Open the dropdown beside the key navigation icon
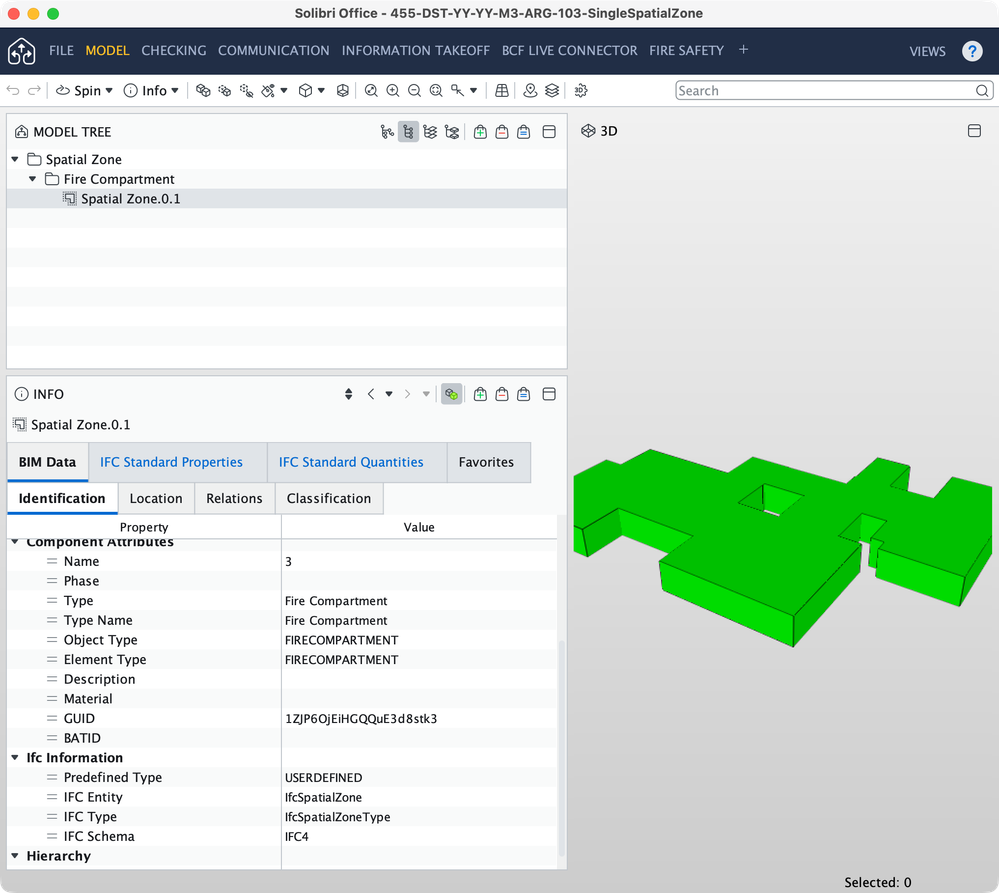The width and height of the screenshot is (999, 893). tap(473, 90)
